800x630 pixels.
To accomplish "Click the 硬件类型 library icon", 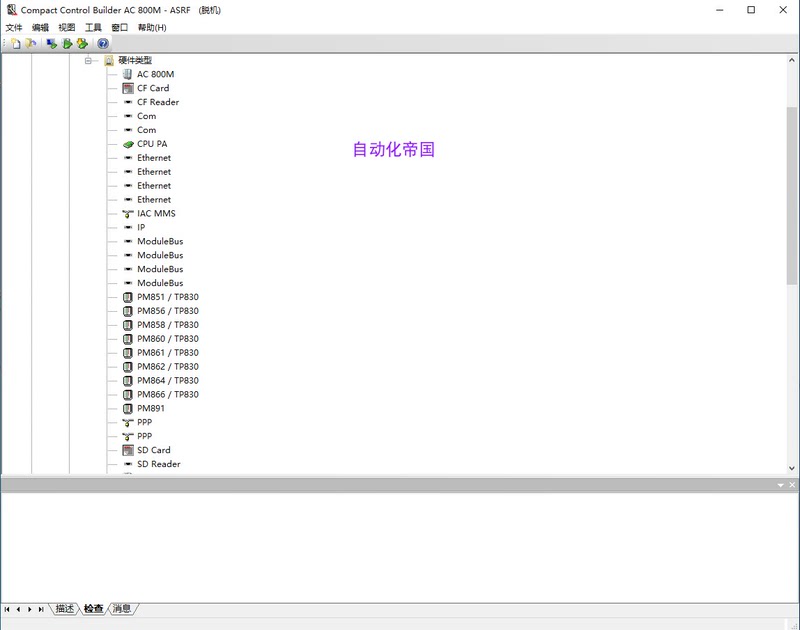I will [109, 61].
